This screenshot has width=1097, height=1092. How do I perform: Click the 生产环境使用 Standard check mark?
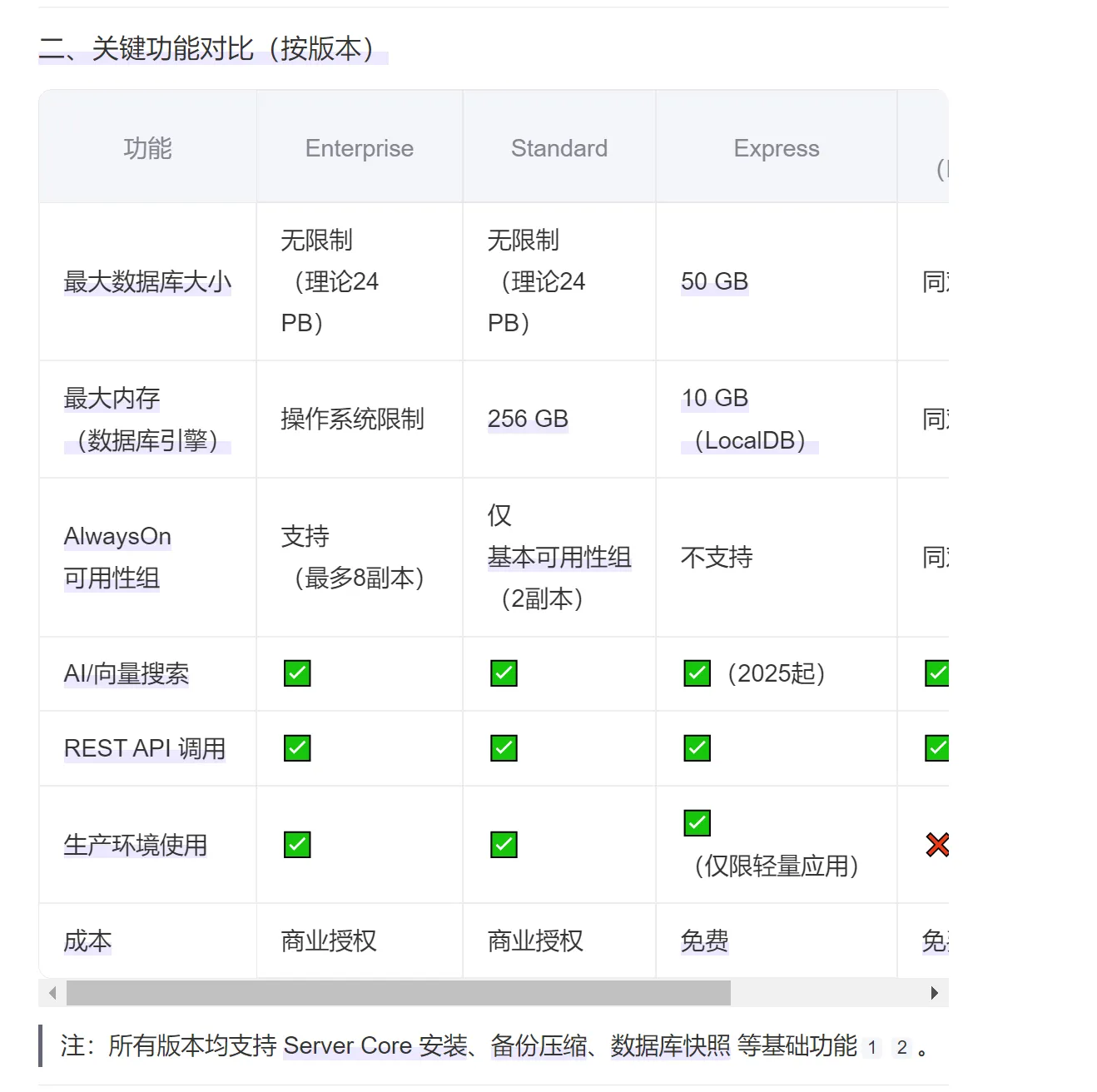tap(504, 845)
